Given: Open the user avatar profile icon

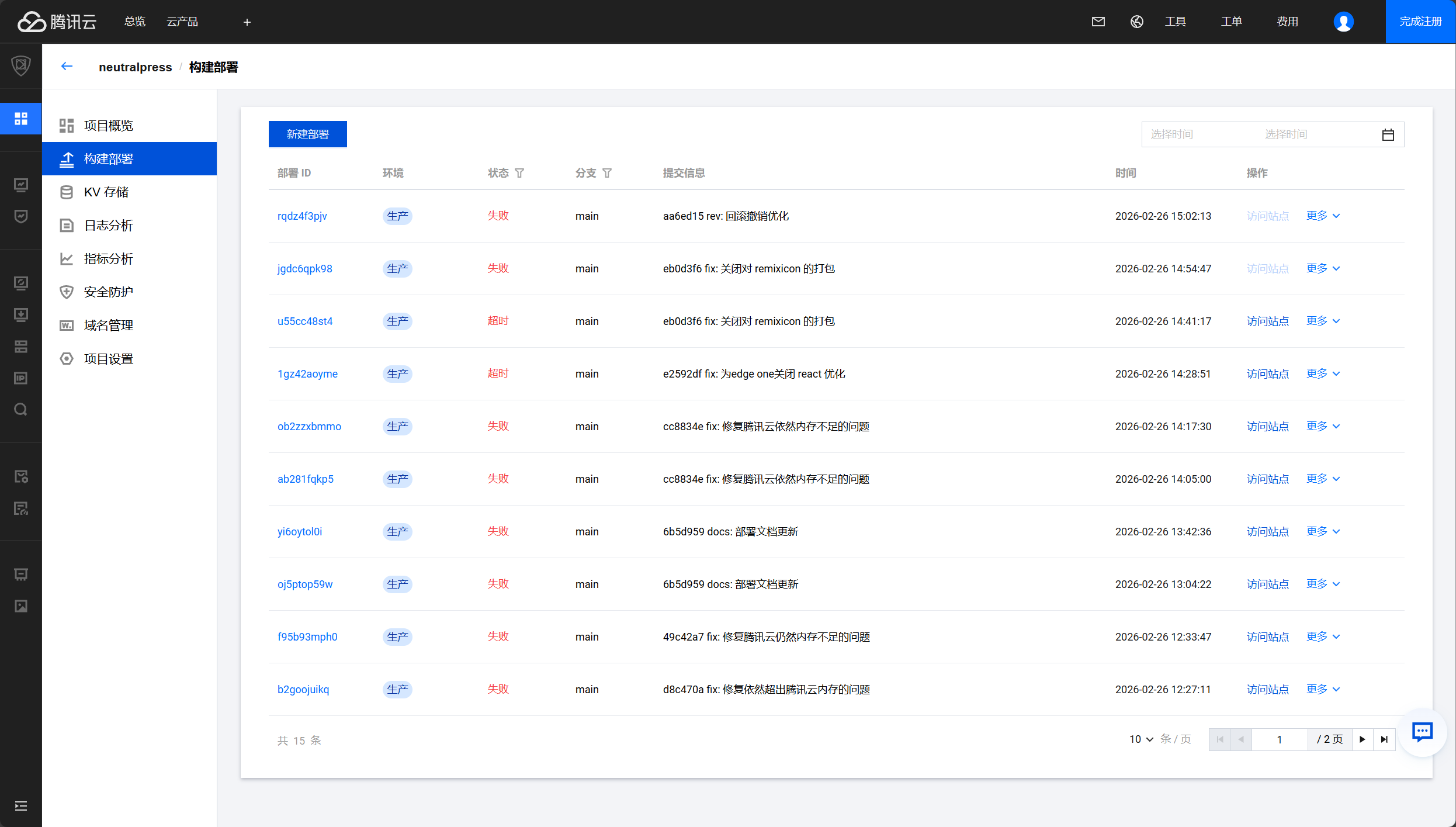Looking at the screenshot, I should 1344,22.
